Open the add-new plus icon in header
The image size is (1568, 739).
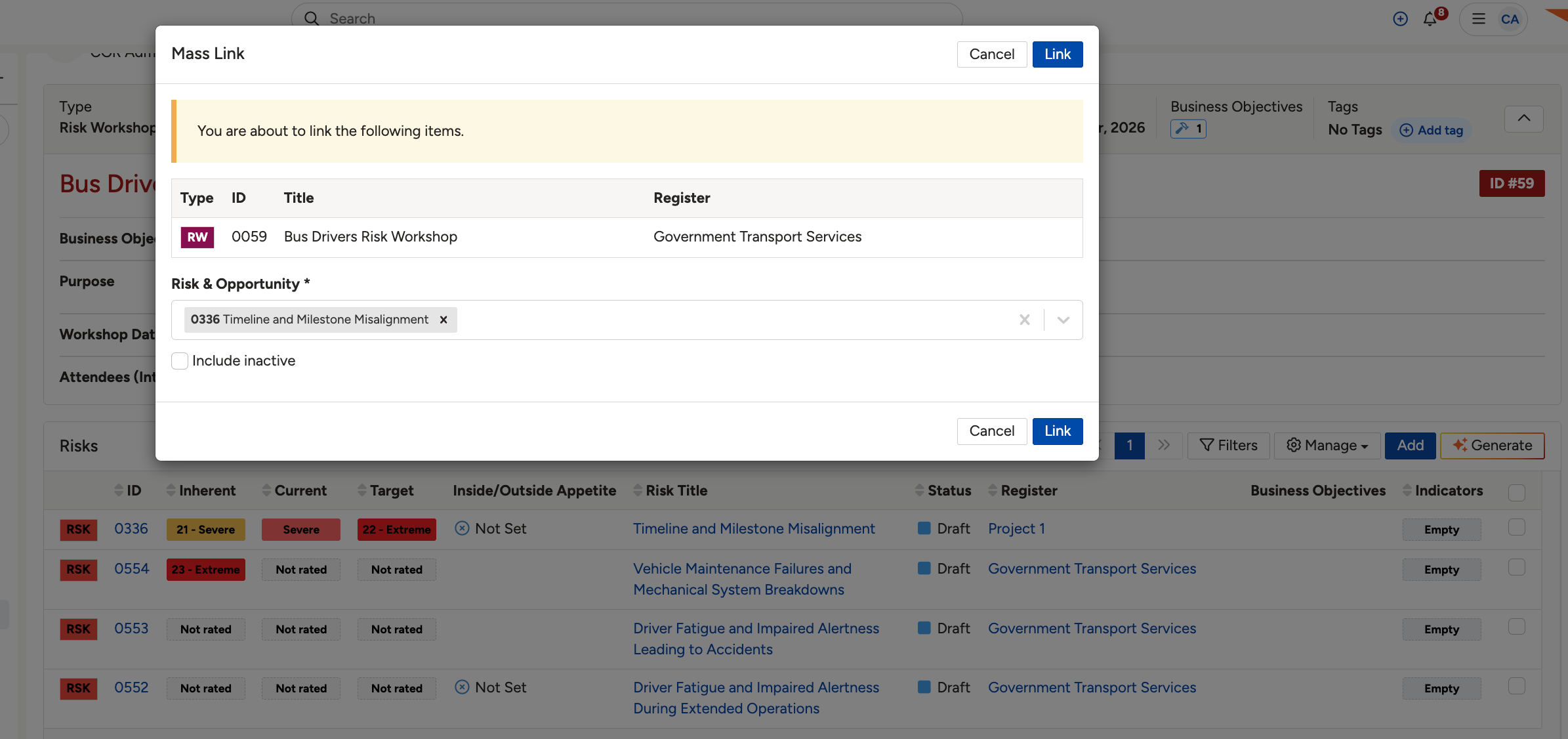1400,19
